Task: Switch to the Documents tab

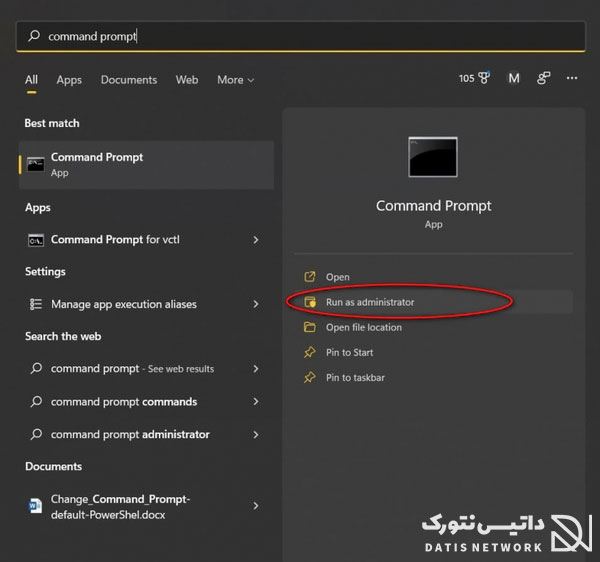Action: click(x=129, y=80)
